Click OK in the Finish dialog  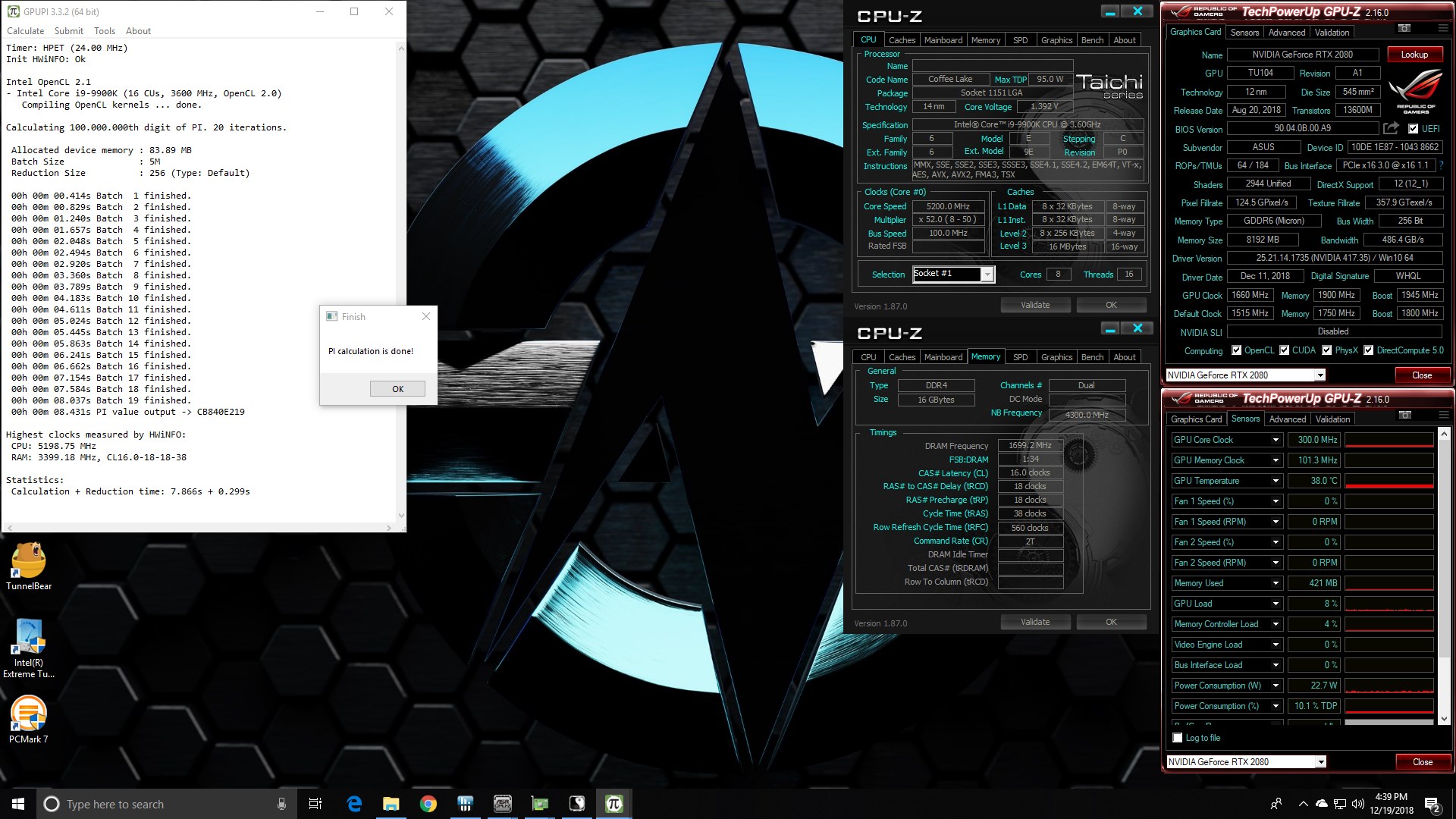point(397,389)
